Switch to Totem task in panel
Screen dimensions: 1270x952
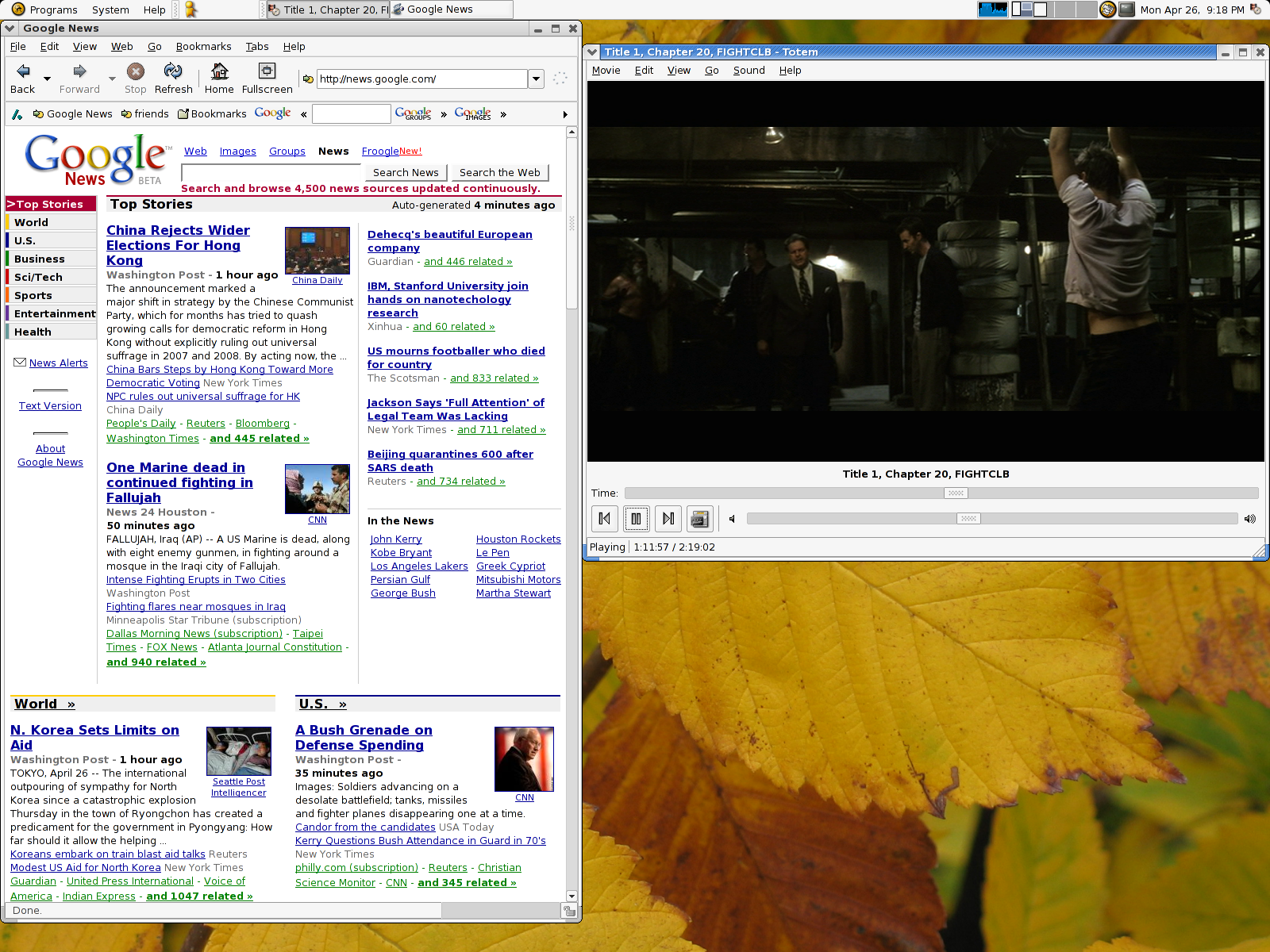click(x=328, y=10)
